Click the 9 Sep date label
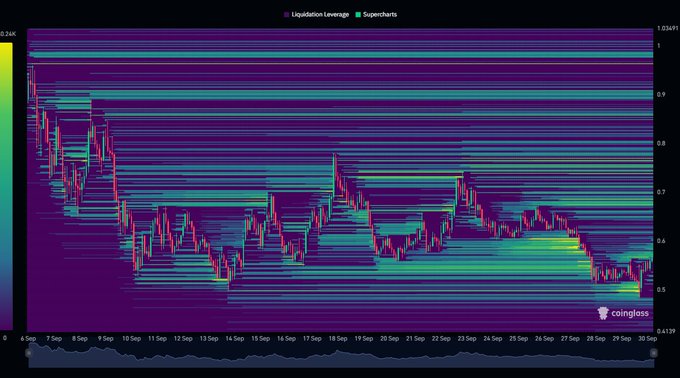 point(106,339)
